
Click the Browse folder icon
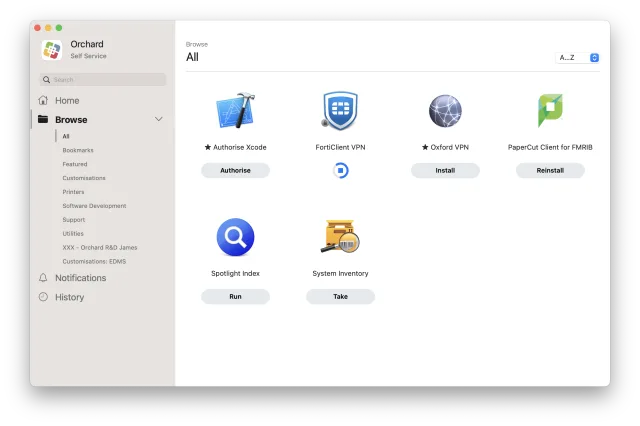(x=43, y=119)
